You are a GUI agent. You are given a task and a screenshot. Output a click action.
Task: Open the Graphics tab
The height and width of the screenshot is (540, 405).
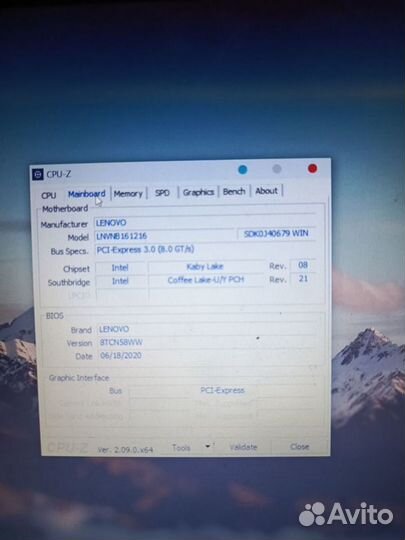[198, 192]
